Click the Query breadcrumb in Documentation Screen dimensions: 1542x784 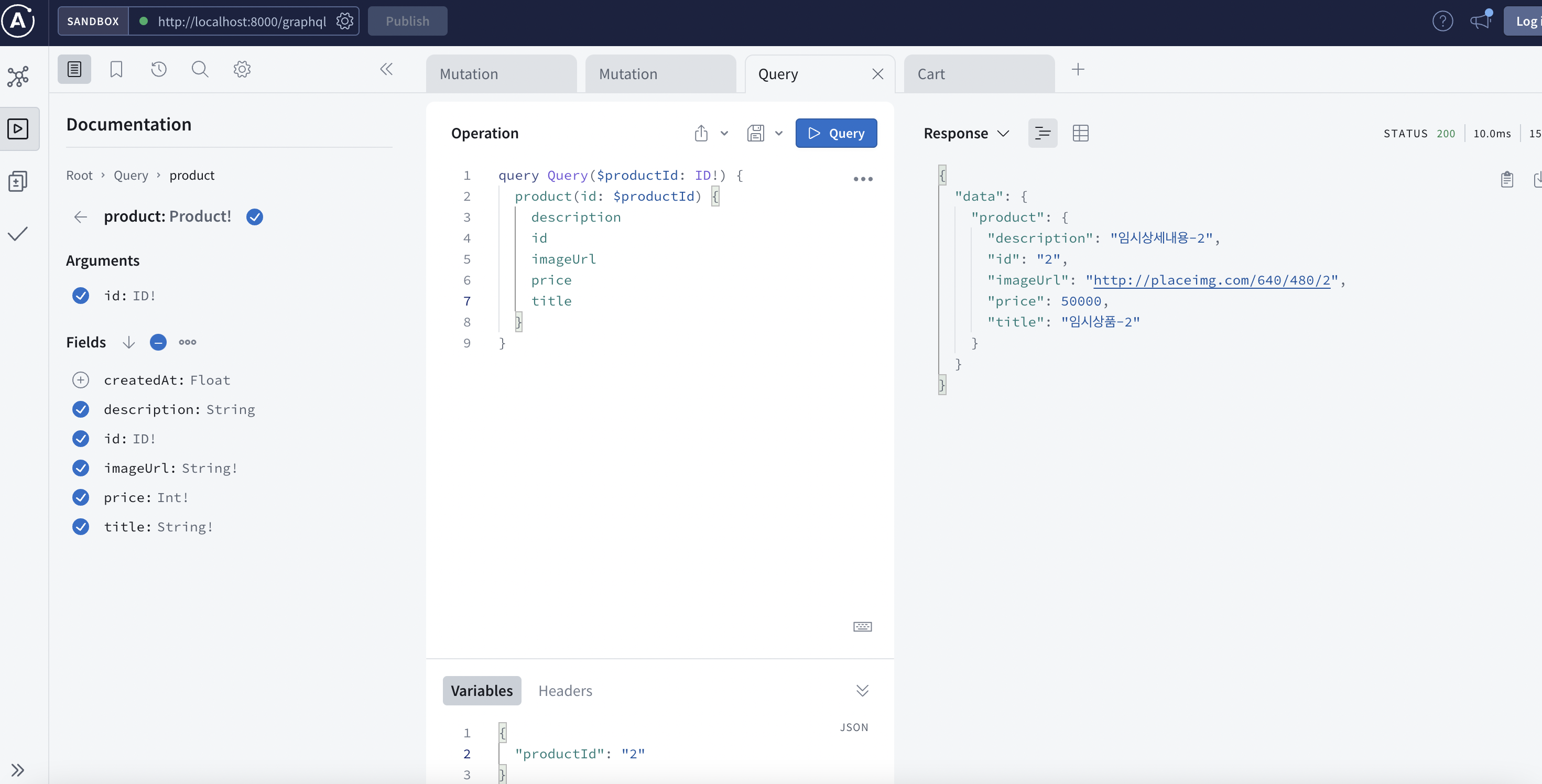[131, 176]
